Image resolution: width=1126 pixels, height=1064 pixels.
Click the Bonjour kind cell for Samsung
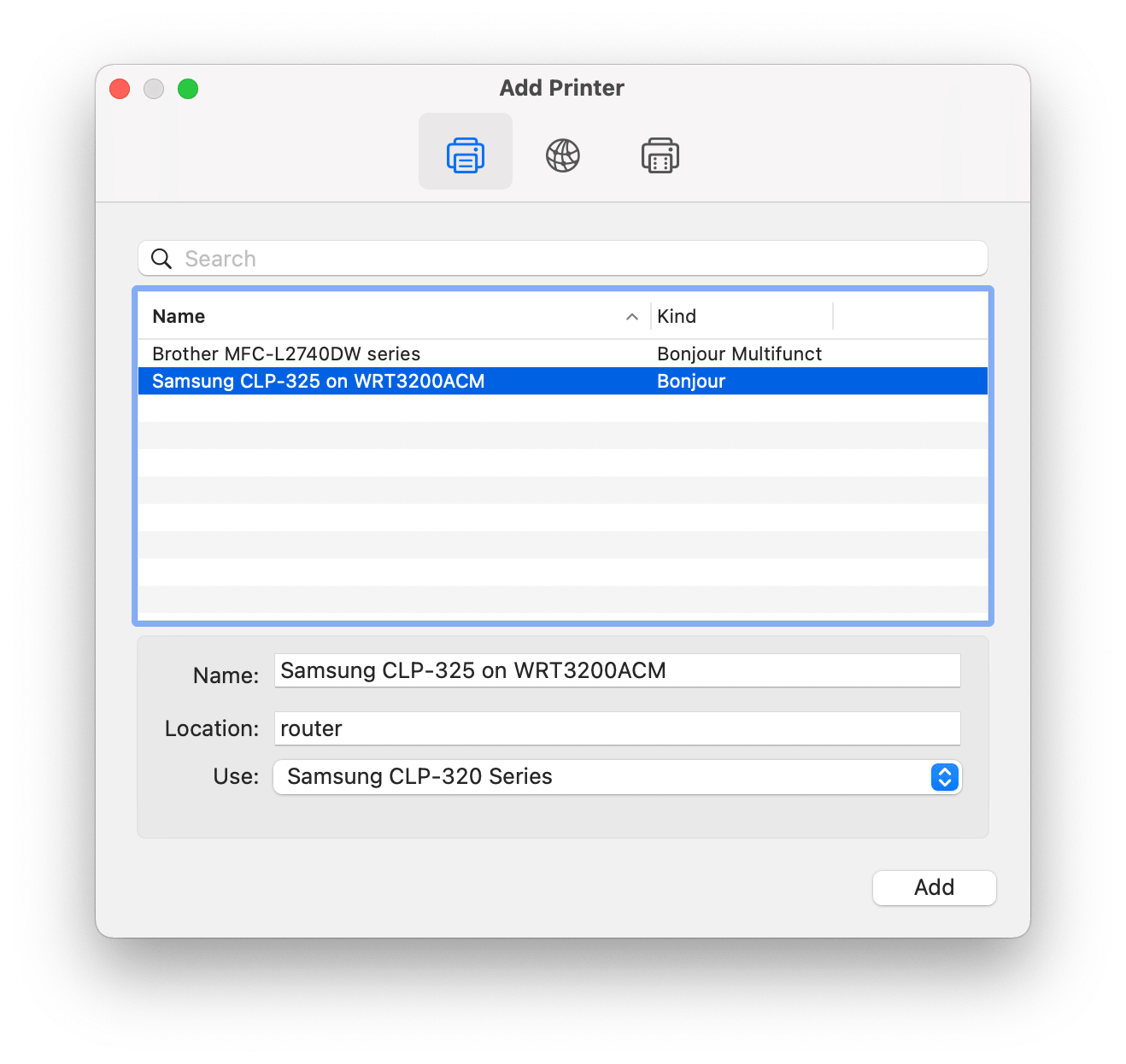(690, 381)
